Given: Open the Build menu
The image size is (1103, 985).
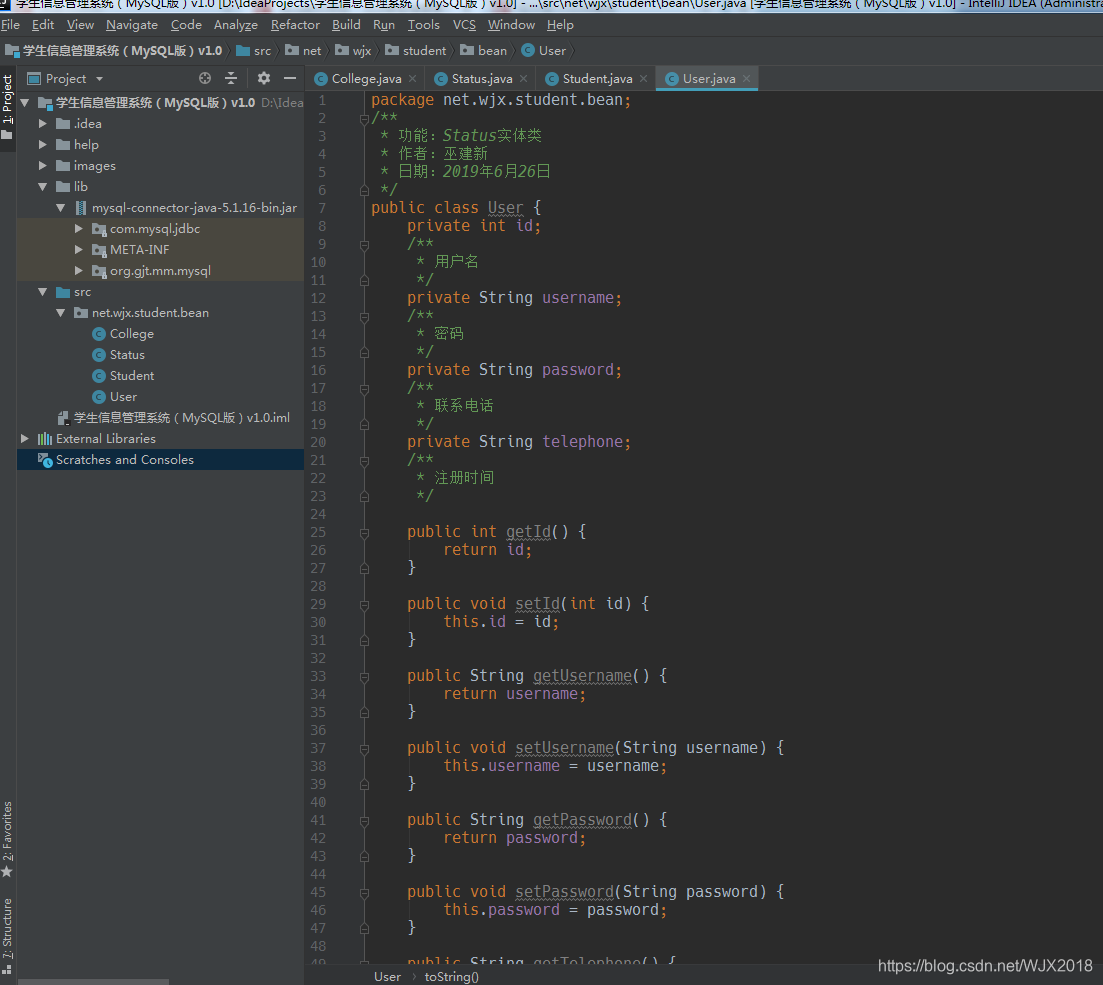Looking at the screenshot, I should coord(346,25).
